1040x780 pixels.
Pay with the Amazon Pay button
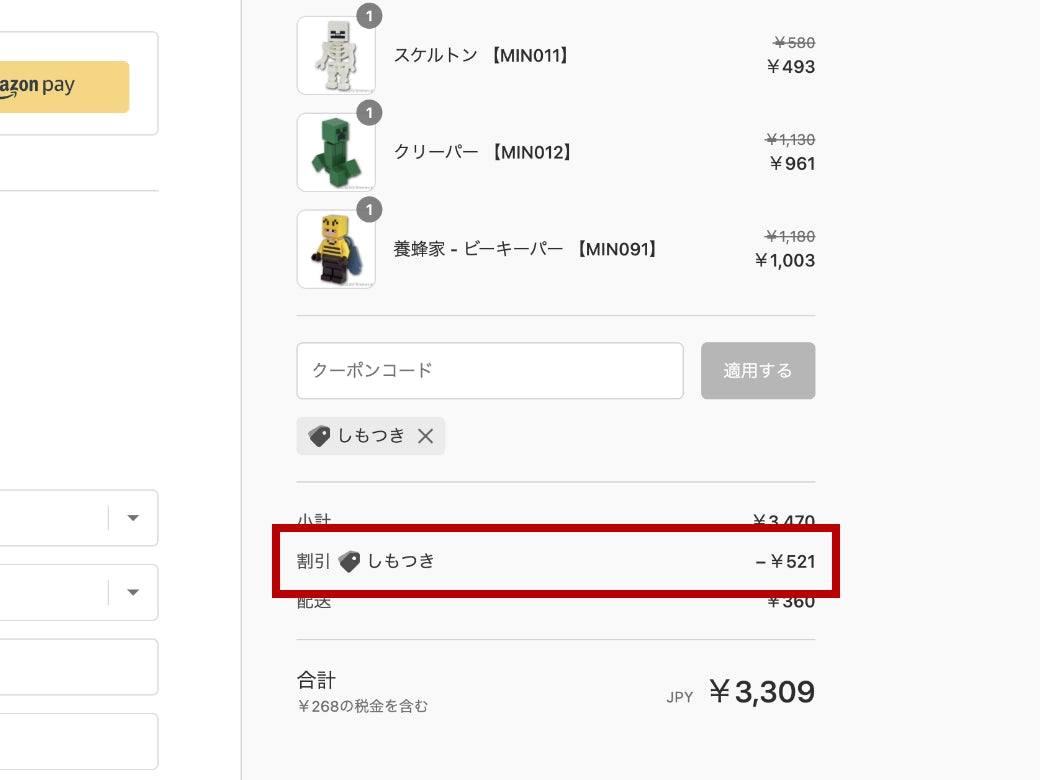coord(62,87)
